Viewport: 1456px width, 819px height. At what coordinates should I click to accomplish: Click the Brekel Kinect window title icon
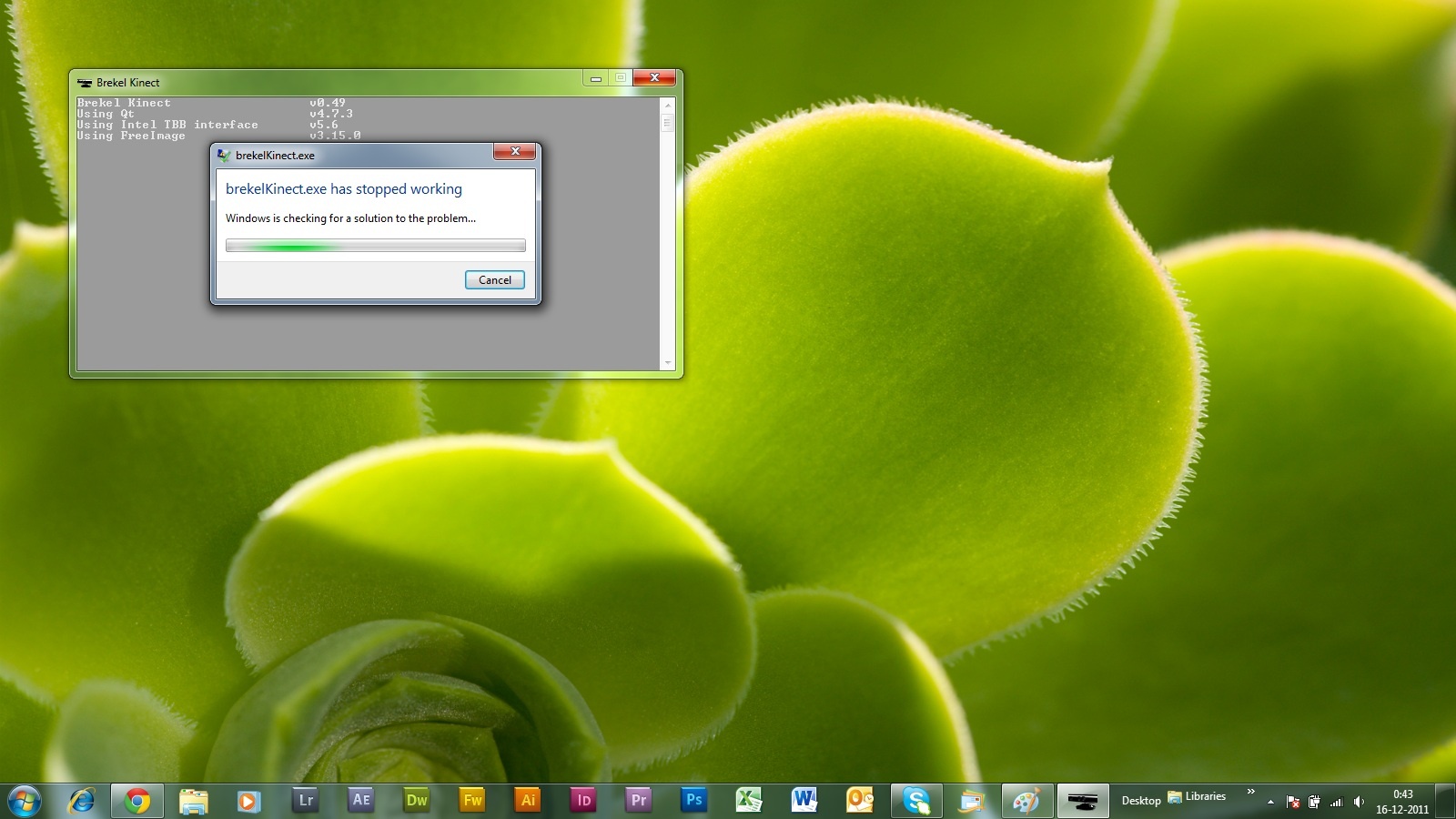85,82
